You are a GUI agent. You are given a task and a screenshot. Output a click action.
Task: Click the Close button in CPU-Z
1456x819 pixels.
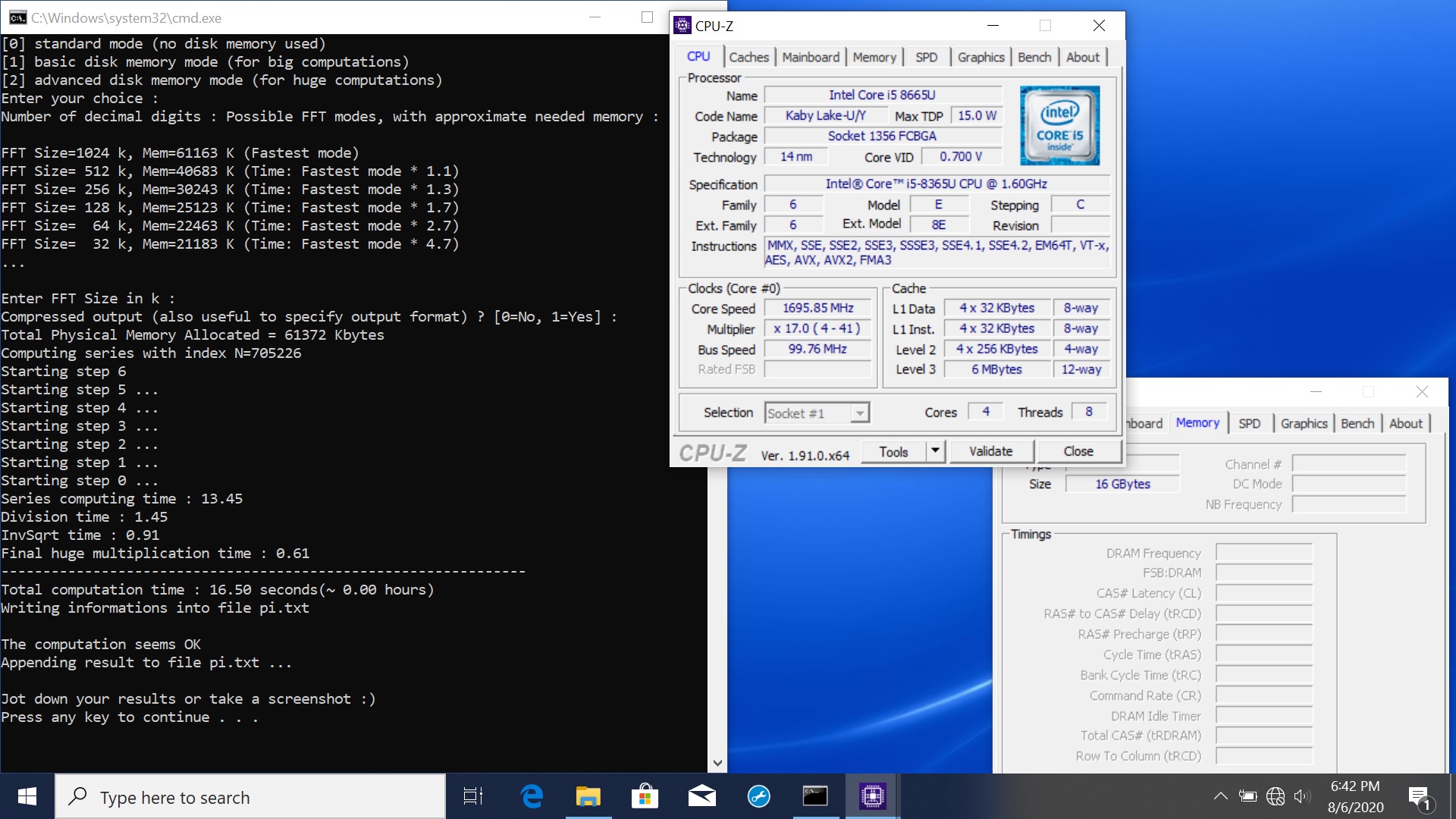pos(1078,452)
